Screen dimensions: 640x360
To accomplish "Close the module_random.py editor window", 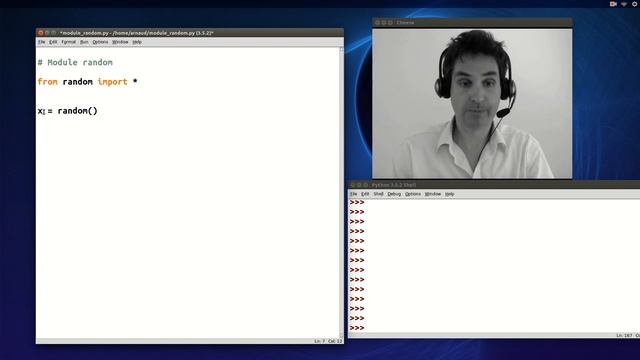I will tap(40, 33).
